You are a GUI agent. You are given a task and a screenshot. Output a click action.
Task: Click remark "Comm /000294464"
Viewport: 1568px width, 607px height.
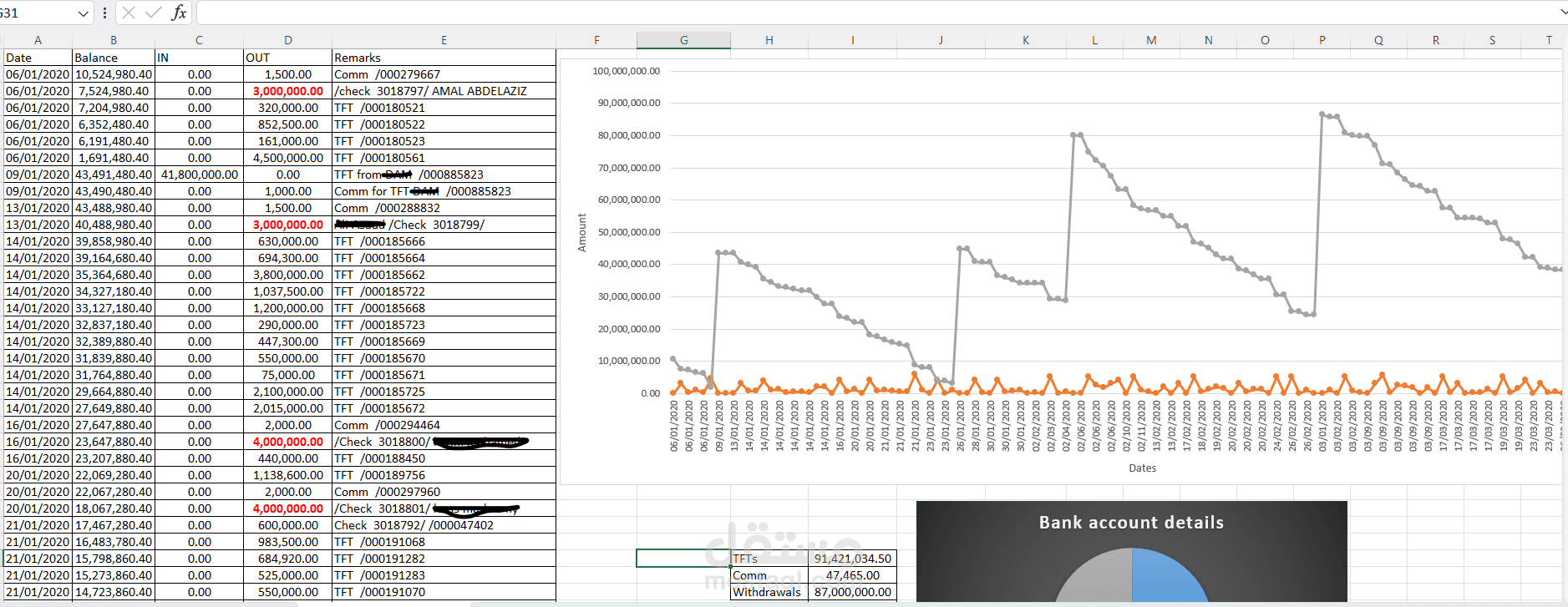[444, 425]
